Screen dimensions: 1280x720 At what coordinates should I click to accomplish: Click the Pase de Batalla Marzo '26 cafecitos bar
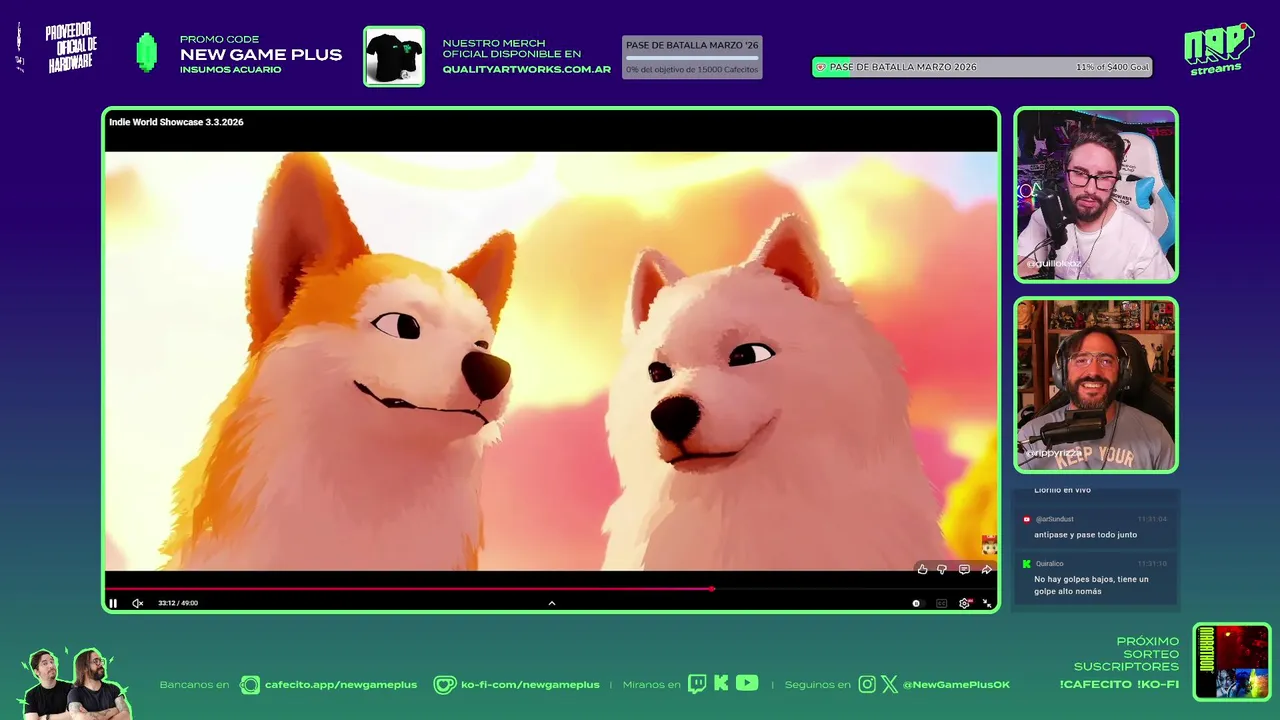pyautogui.click(x=692, y=57)
